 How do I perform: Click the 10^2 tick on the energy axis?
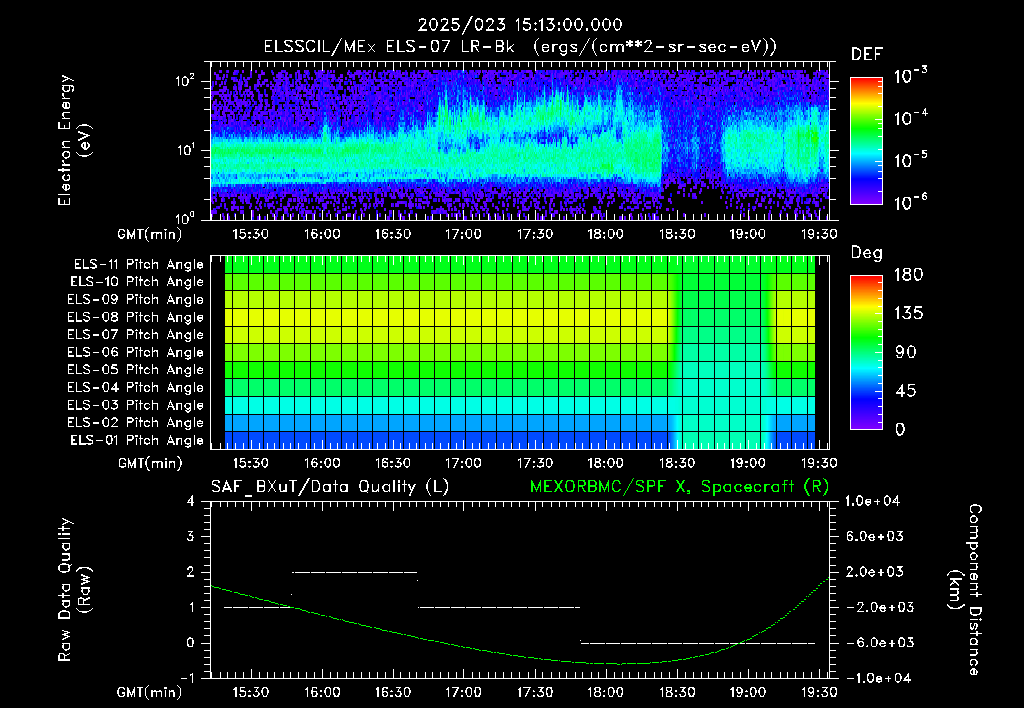185,81
